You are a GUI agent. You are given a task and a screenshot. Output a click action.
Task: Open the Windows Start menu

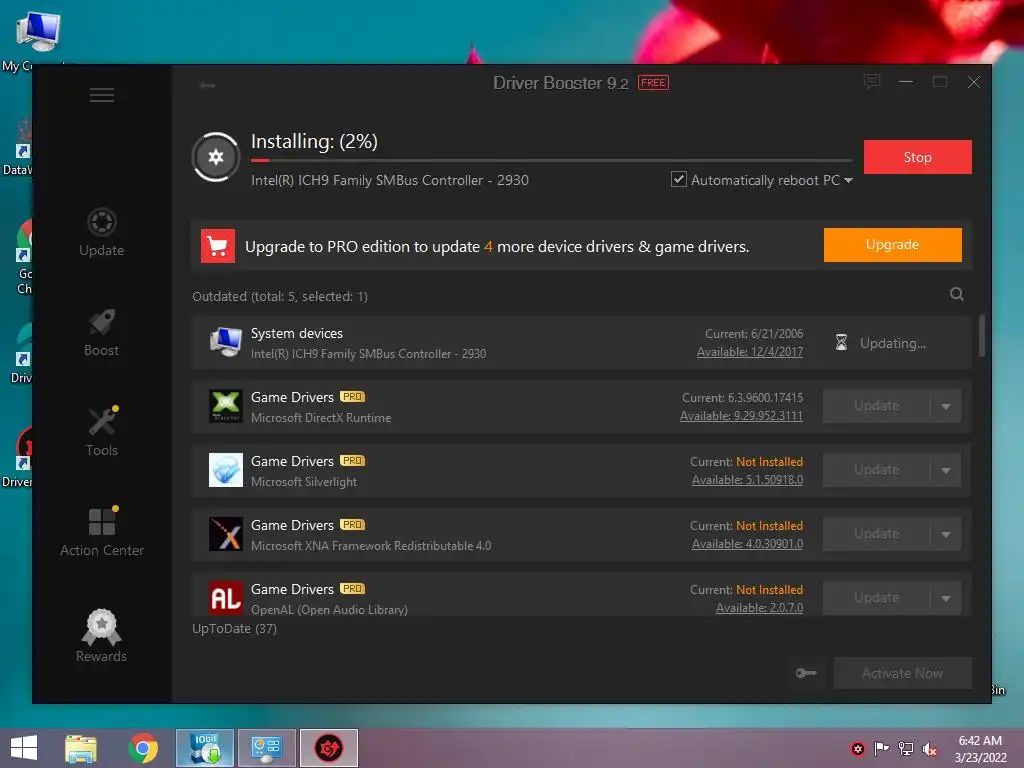(24, 748)
